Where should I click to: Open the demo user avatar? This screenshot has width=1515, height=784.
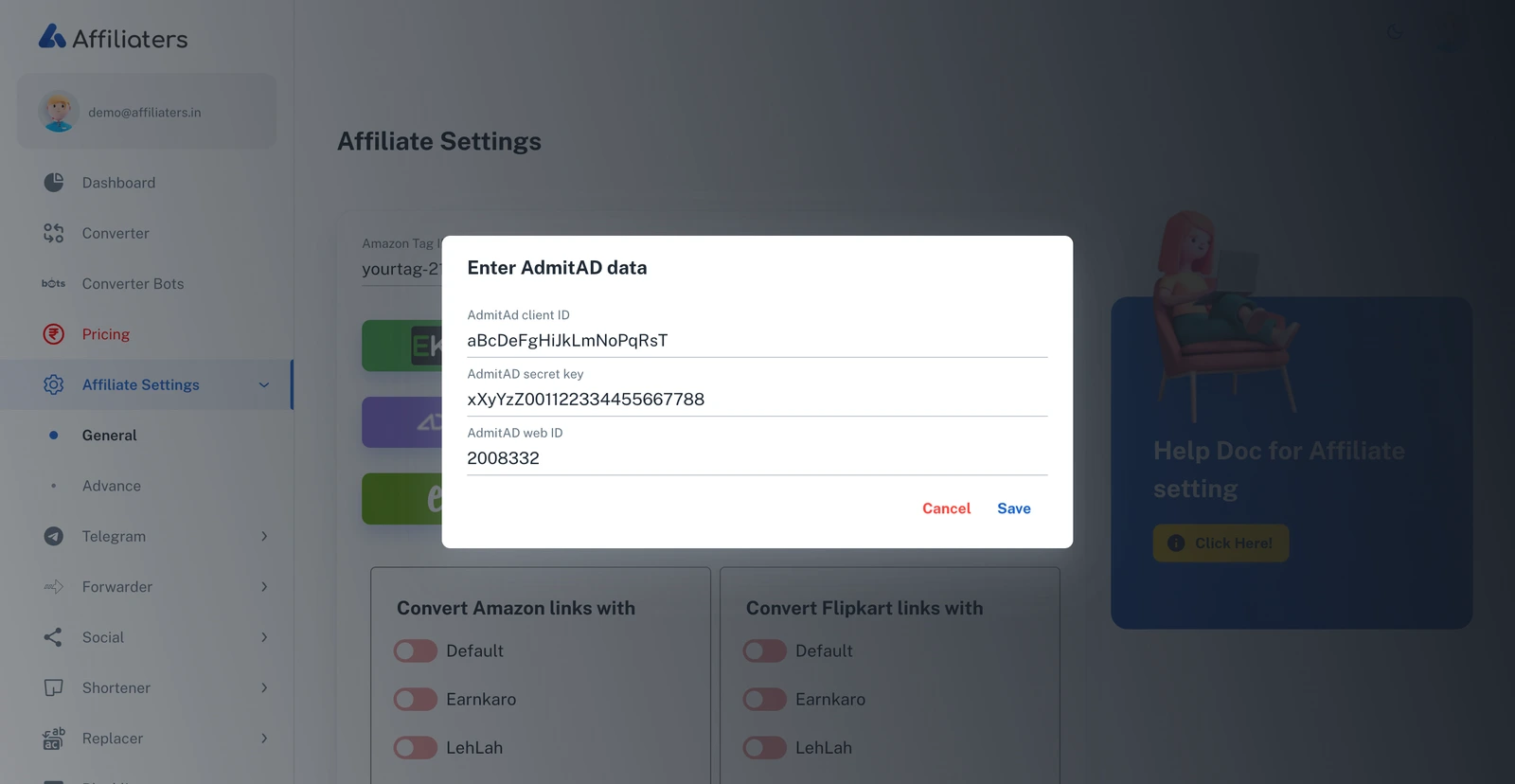click(59, 112)
